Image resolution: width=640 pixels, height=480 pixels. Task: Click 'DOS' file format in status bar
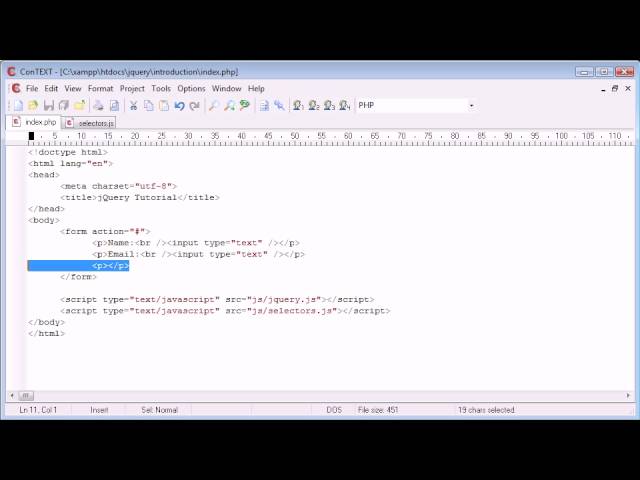(334, 410)
